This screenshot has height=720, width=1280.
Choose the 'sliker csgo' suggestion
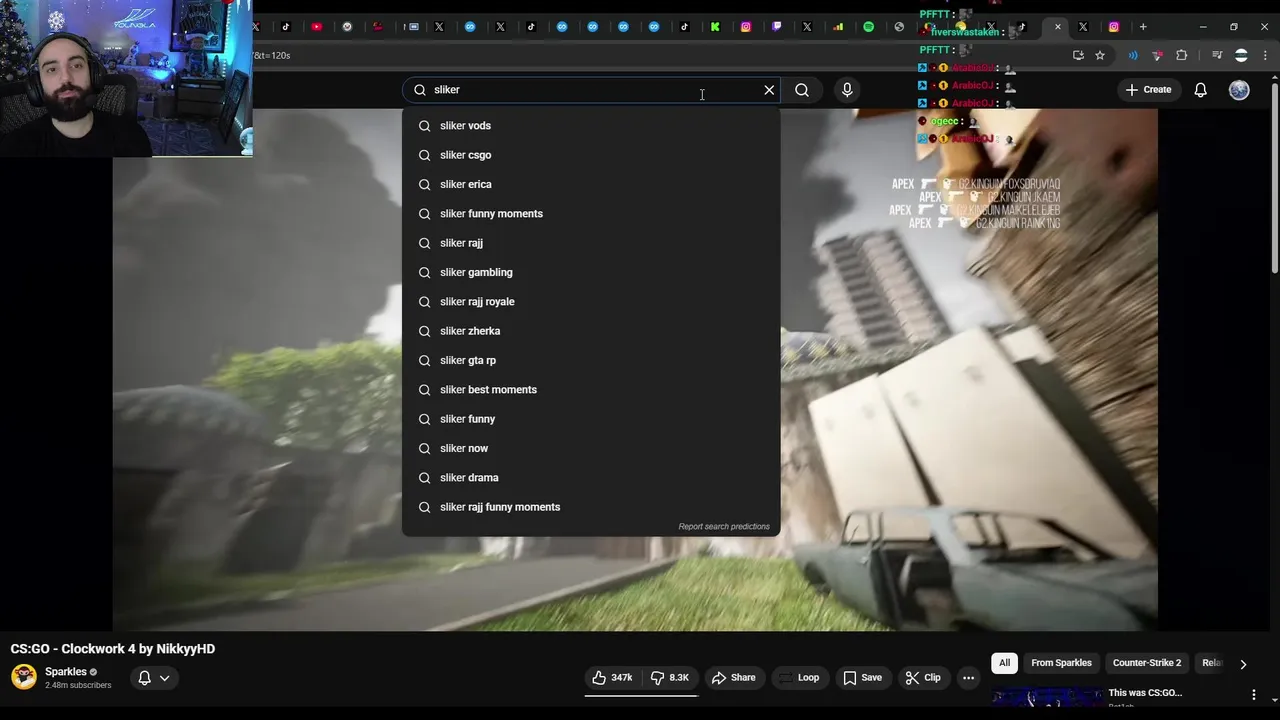(591, 155)
